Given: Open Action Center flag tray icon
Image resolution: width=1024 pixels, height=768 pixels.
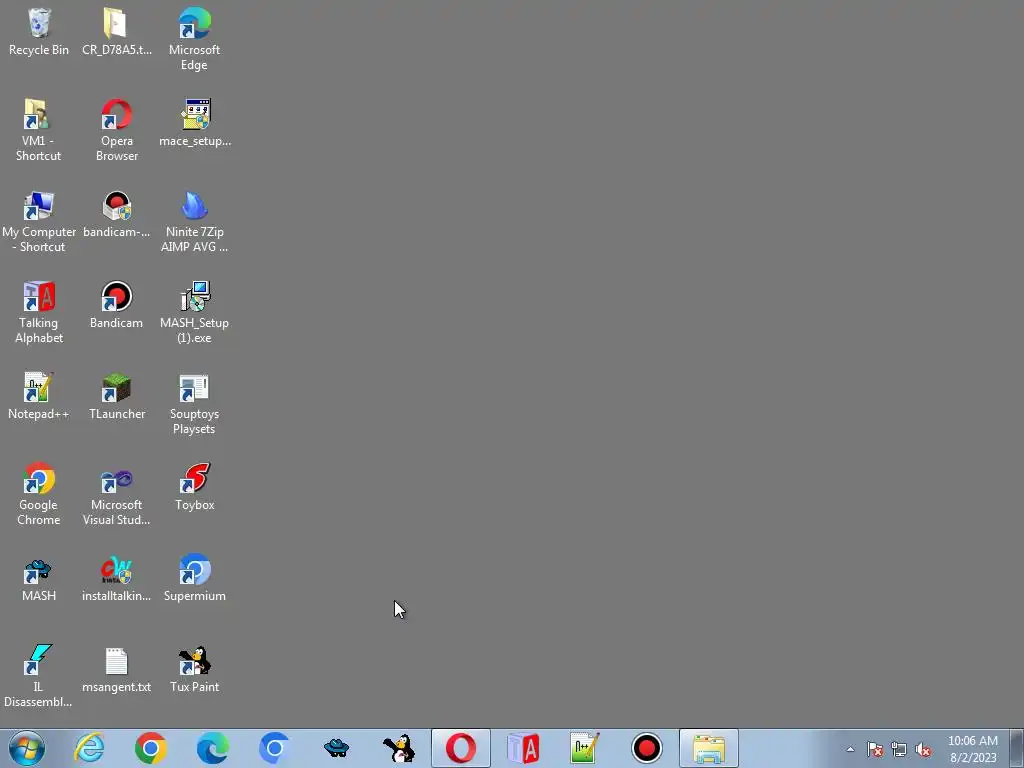Looking at the screenshot, I should pyautogui.click(x=874, y=749).
